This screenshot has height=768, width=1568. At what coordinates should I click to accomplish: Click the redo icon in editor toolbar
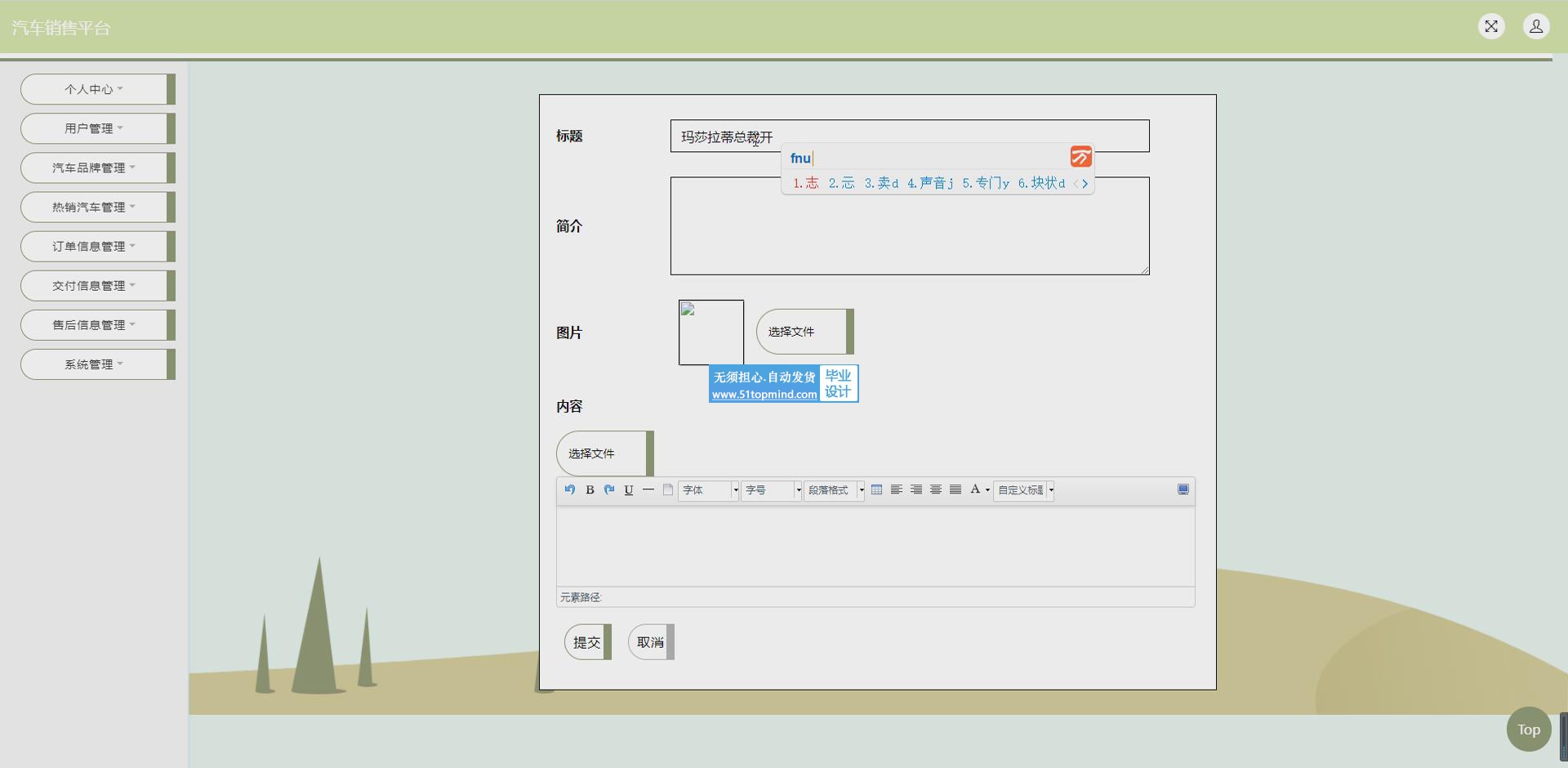pos(609,490)
